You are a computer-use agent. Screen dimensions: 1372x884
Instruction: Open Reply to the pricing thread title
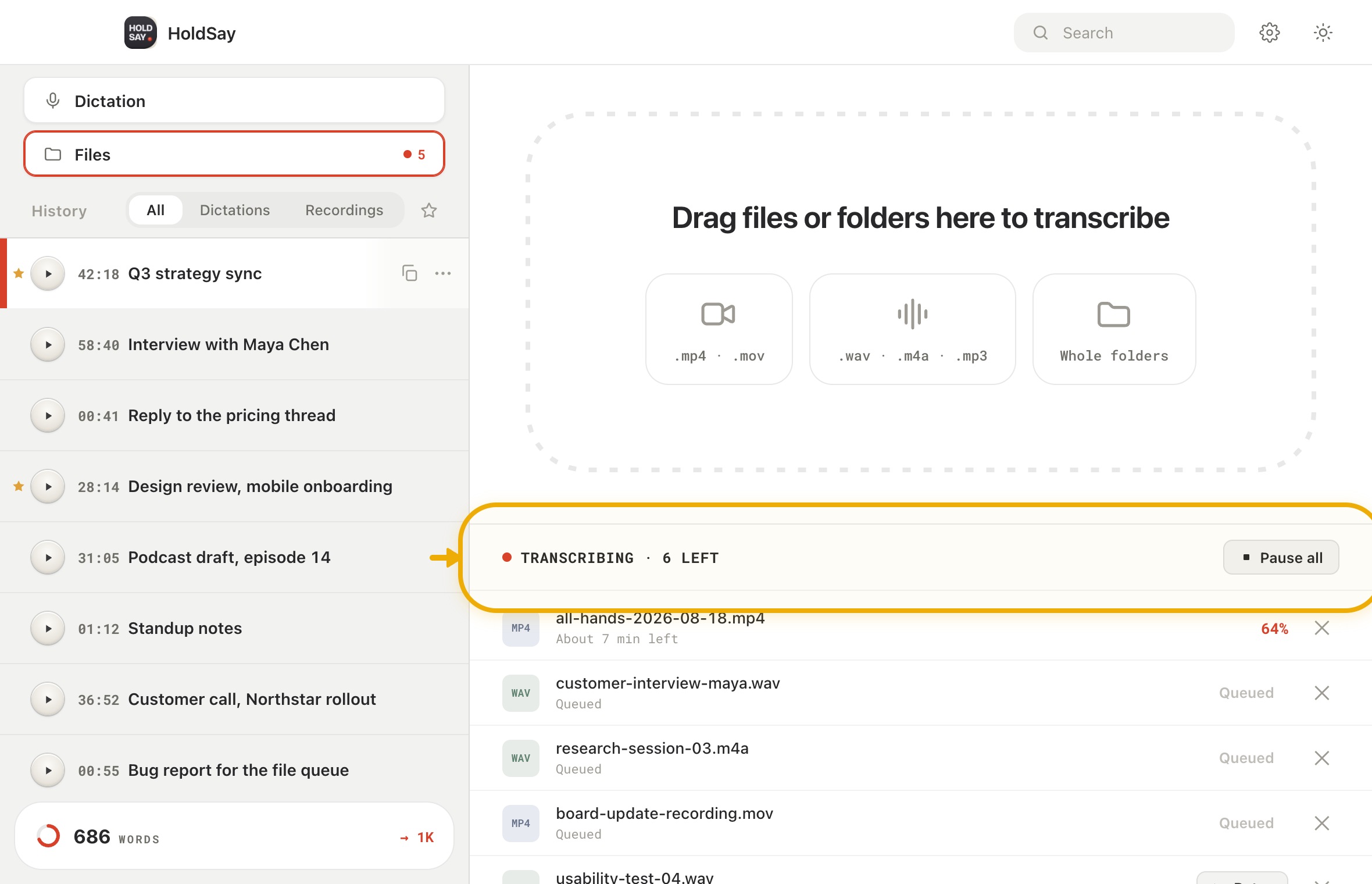[232, 415]
